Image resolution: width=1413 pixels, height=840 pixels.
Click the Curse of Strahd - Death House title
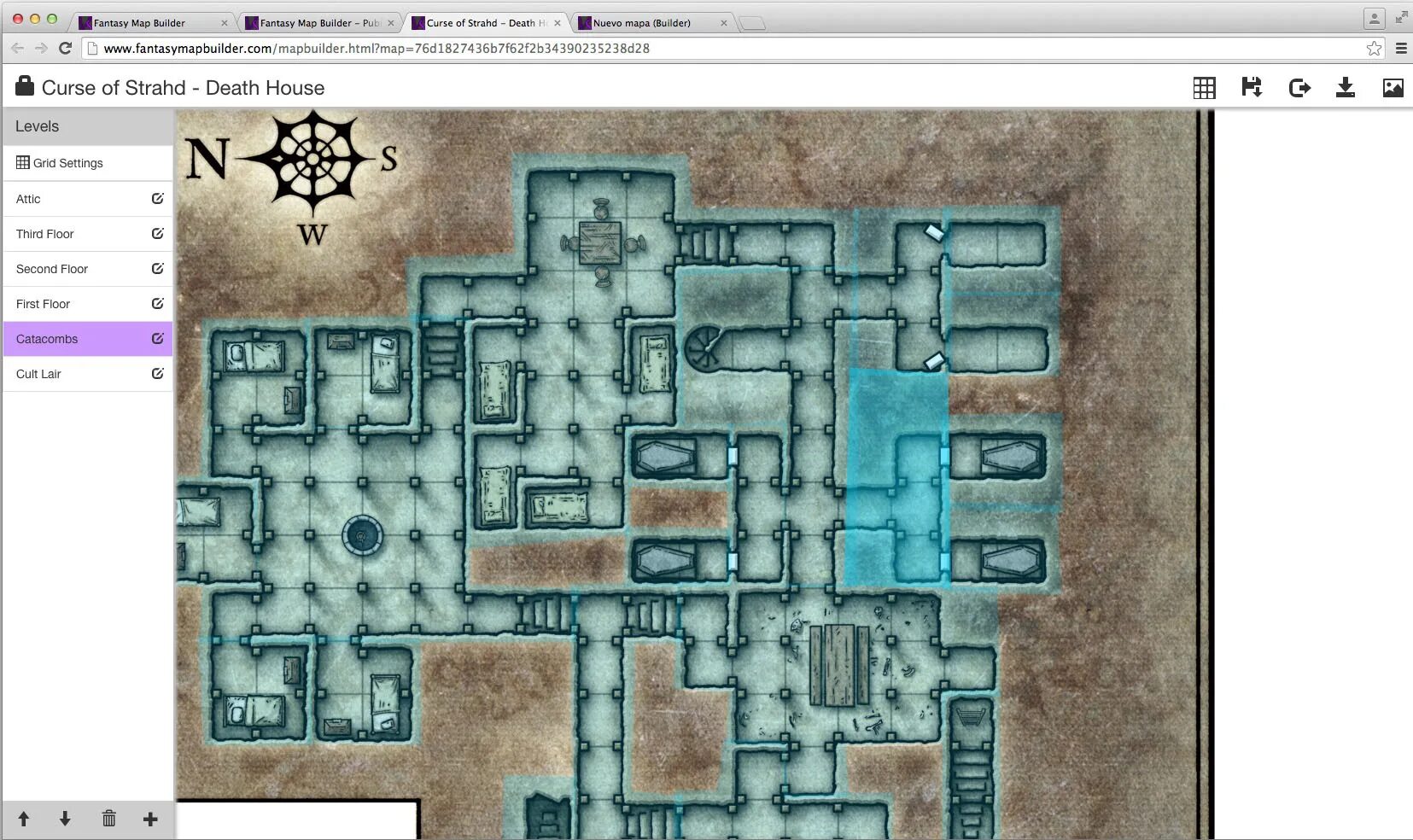click(183, 88)
